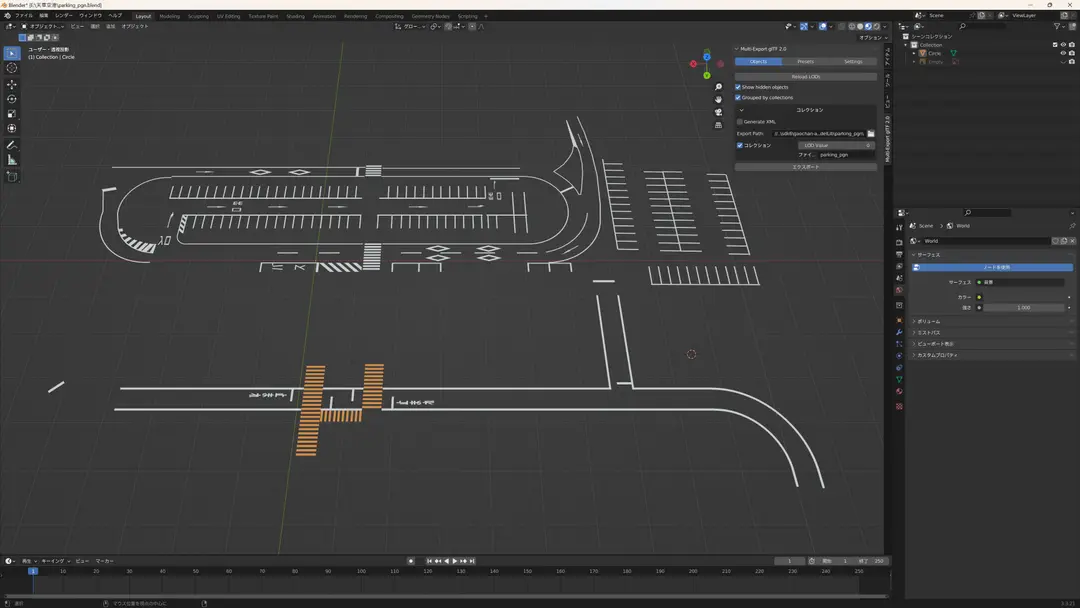Open the Object Constraints properties tab
The image size is (1080, 608).
pos(899,368)
